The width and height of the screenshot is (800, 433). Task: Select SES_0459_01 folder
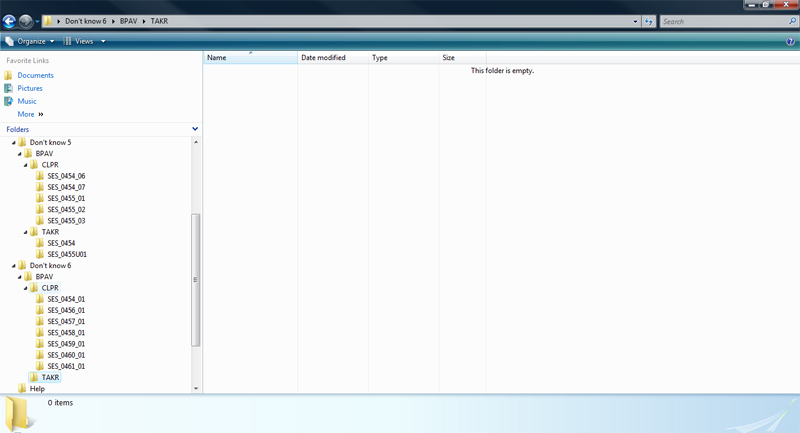[x=66, y=344]
